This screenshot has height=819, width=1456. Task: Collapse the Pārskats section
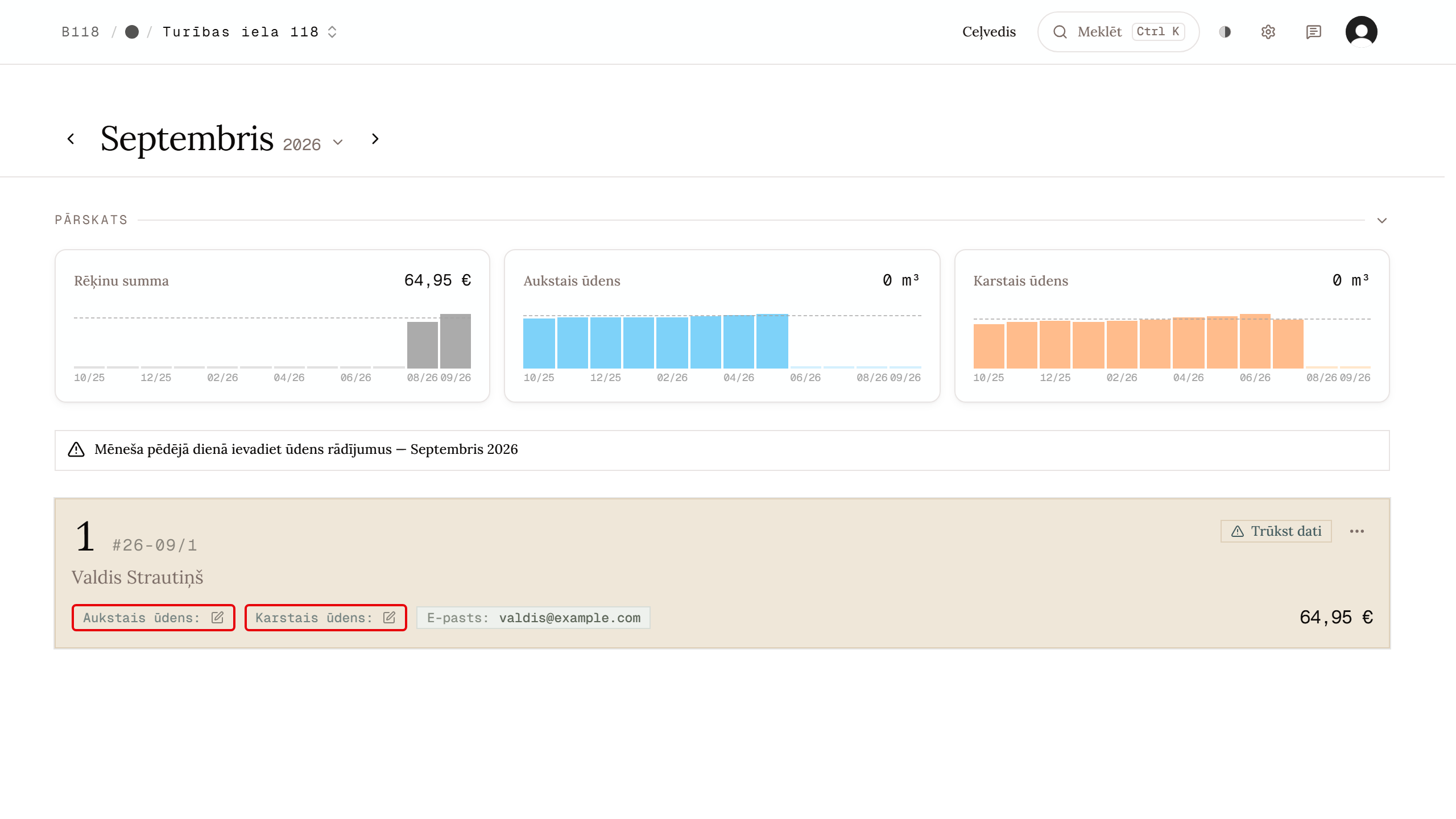point(1382,220)
